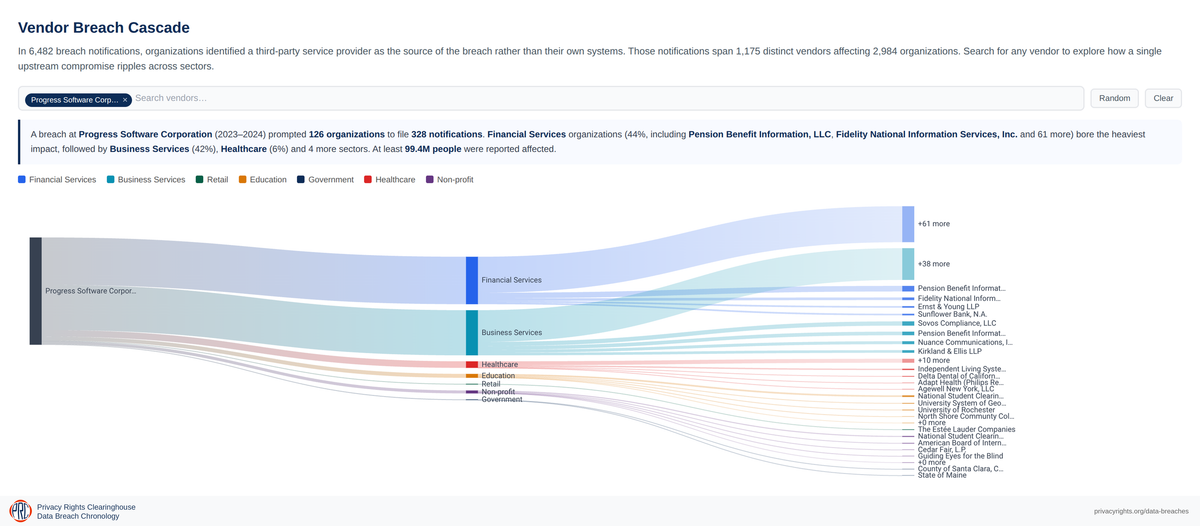Expand the +61 more organizations group
Screen dimensions: 1200x526
coord(908,224)
